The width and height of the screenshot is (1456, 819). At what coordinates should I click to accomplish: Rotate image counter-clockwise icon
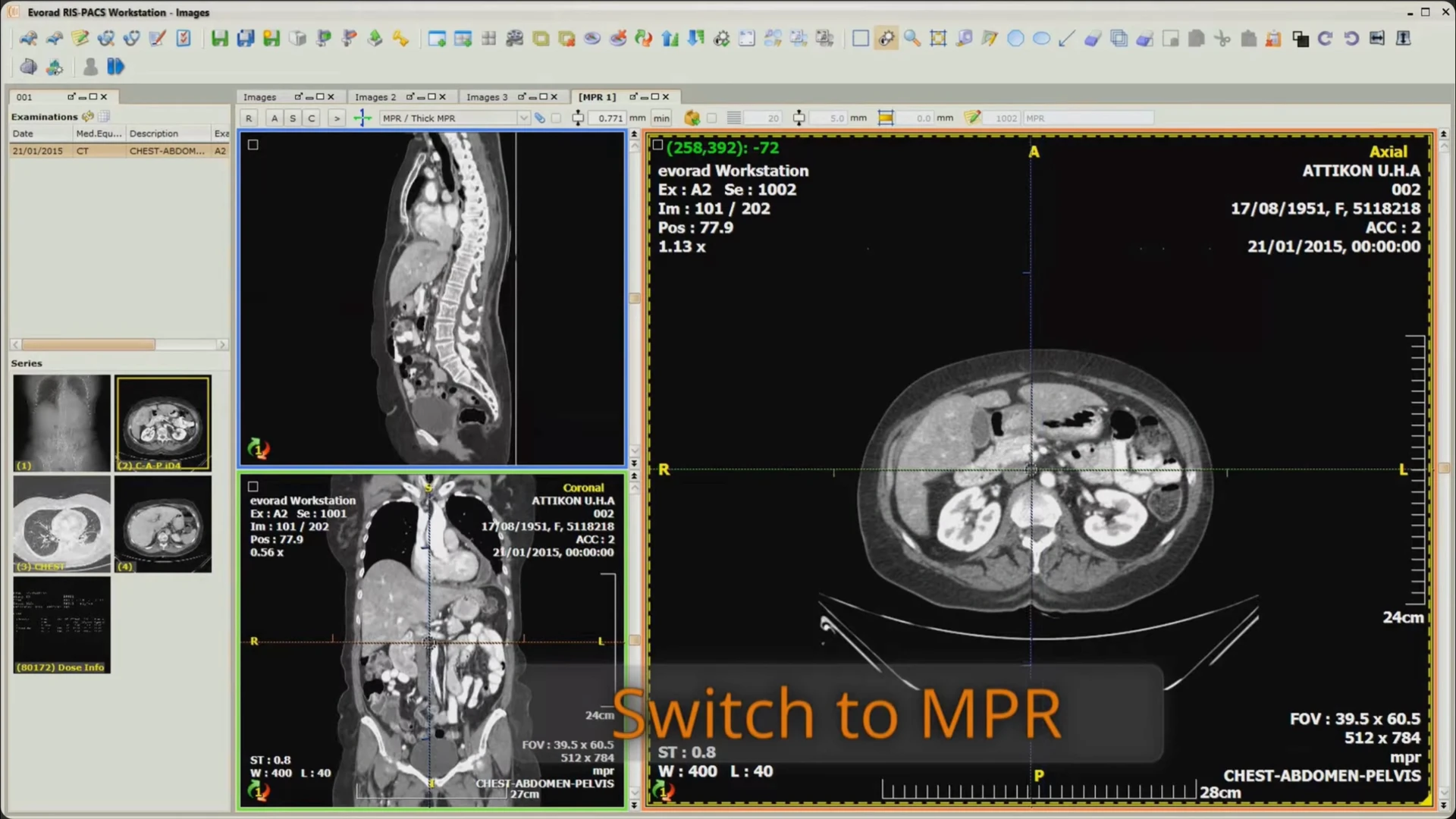tap(1351, 39)
